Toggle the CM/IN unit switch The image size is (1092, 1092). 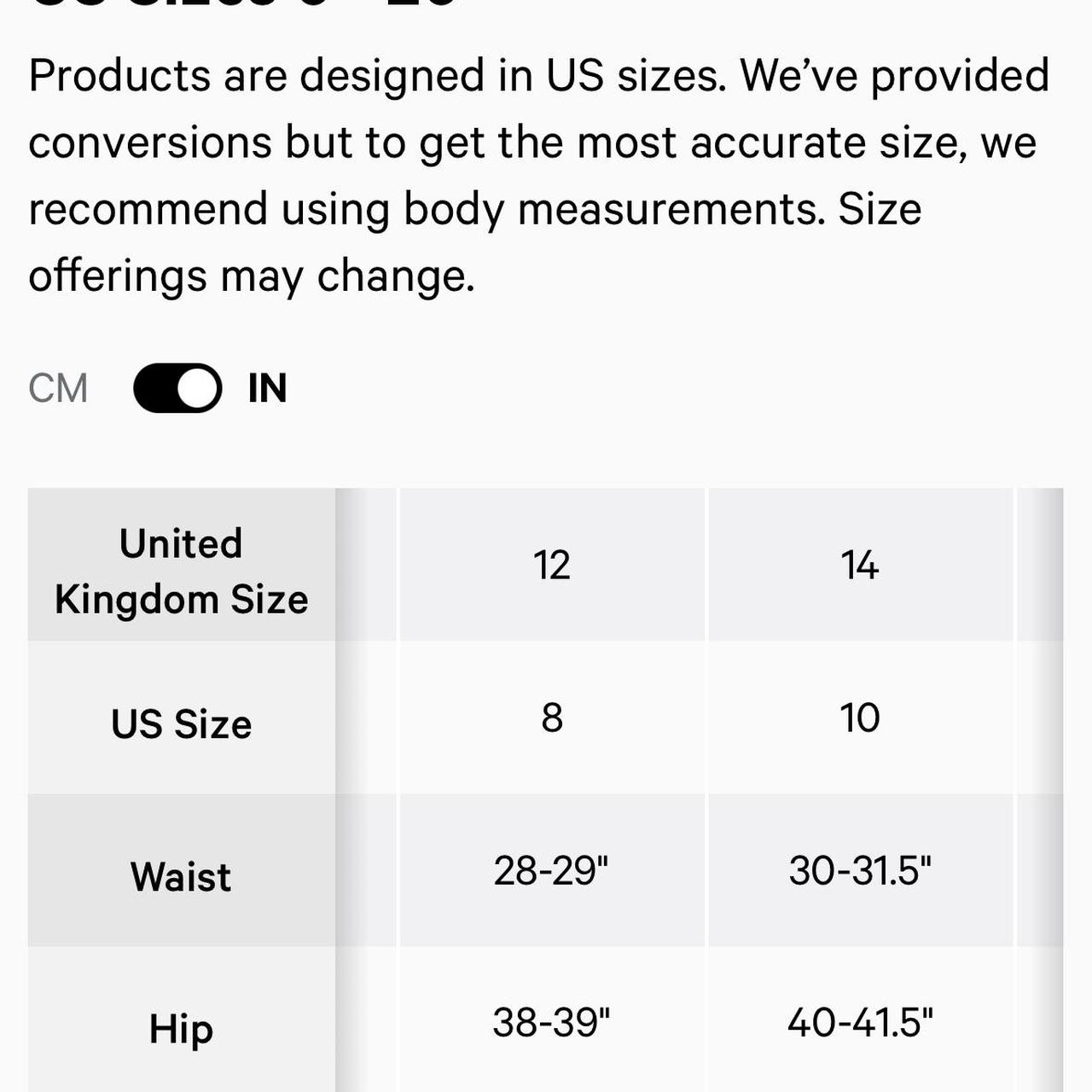point(177,388)
